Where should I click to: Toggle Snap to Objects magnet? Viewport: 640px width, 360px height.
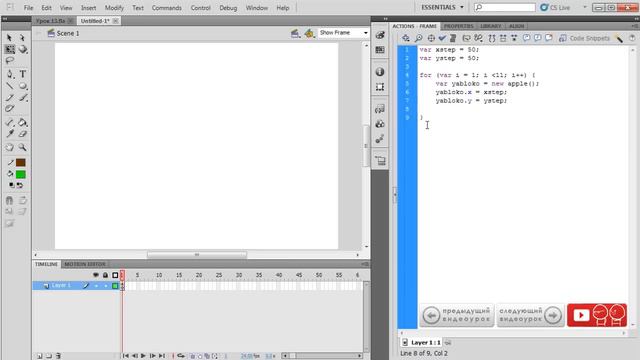coord(10,200)
